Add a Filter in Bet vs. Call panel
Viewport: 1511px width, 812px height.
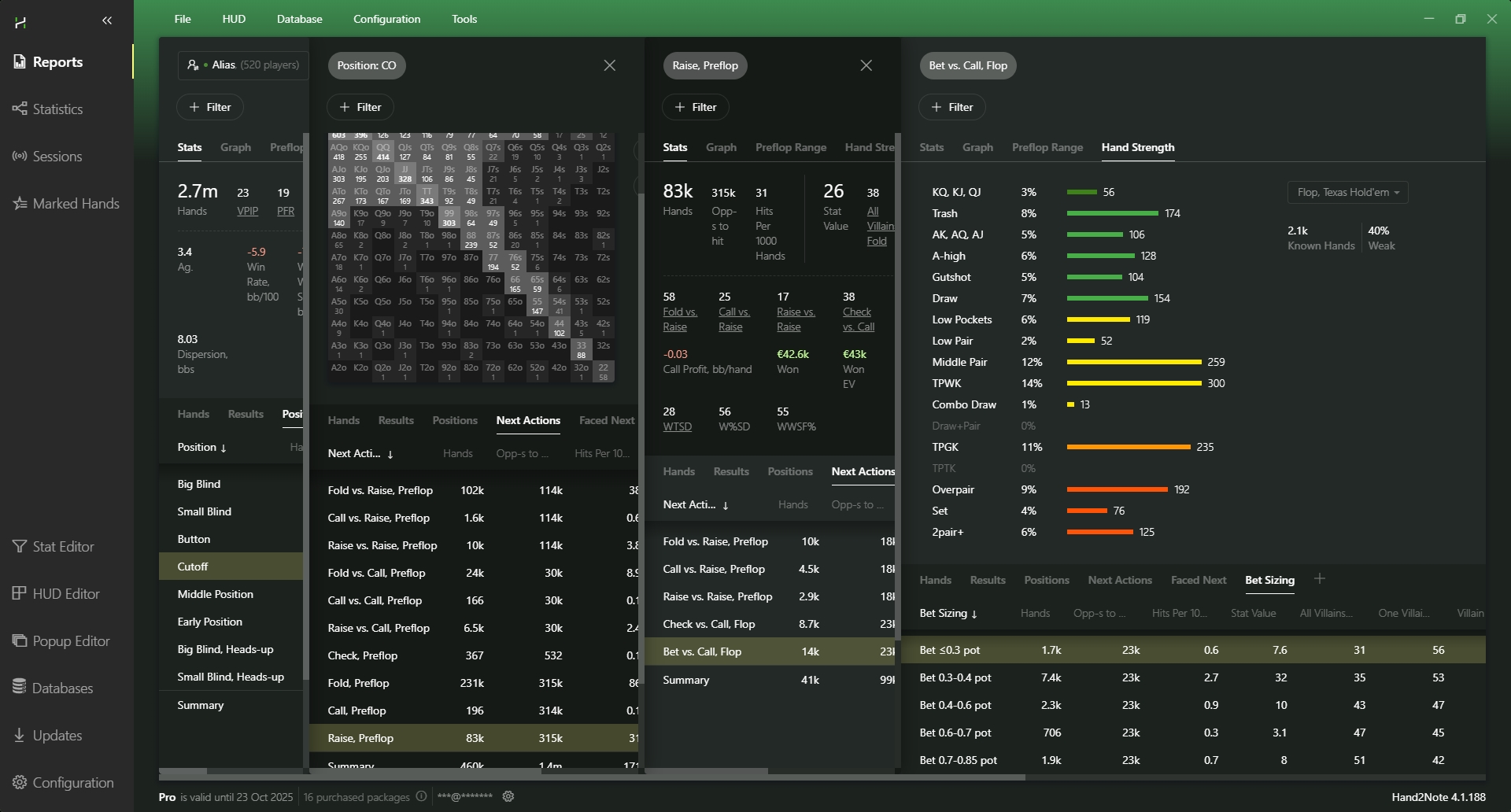click(x=951, y=107)
